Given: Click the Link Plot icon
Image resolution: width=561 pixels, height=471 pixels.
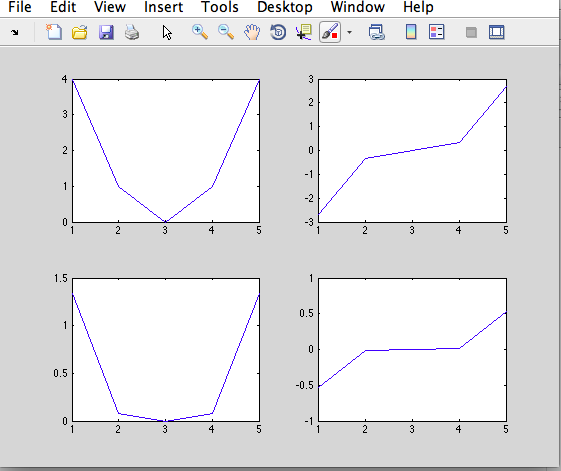Looking at the screenshot, I should click(376, 32).
